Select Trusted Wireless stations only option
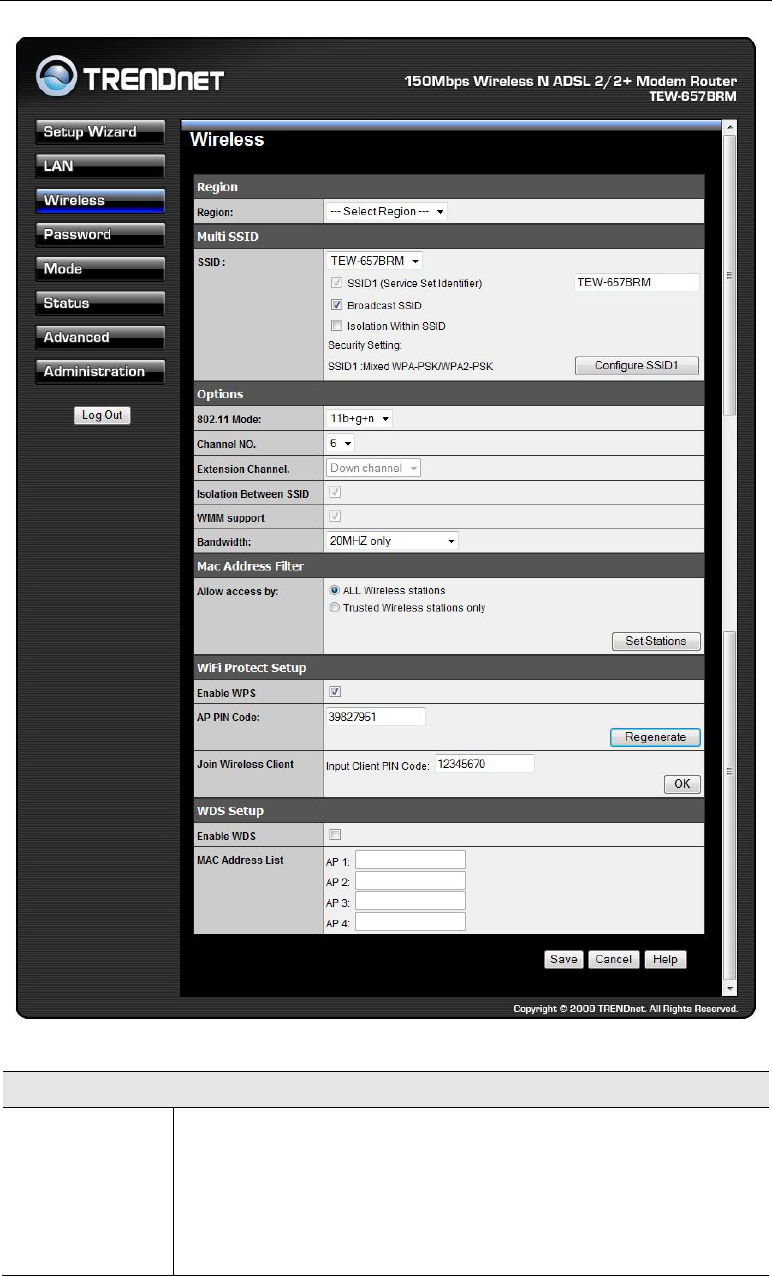 334,607
